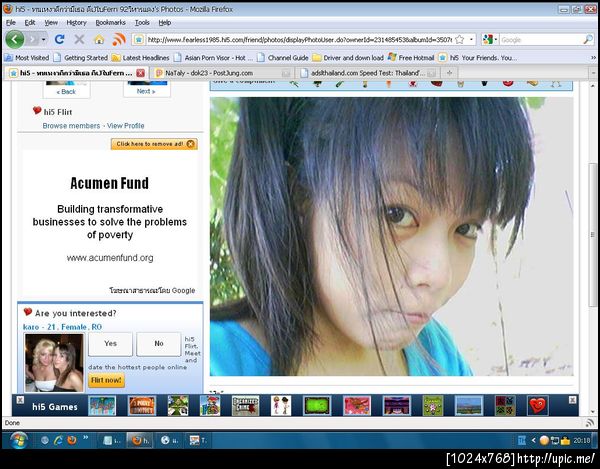Open the File menu

(11, 23)
